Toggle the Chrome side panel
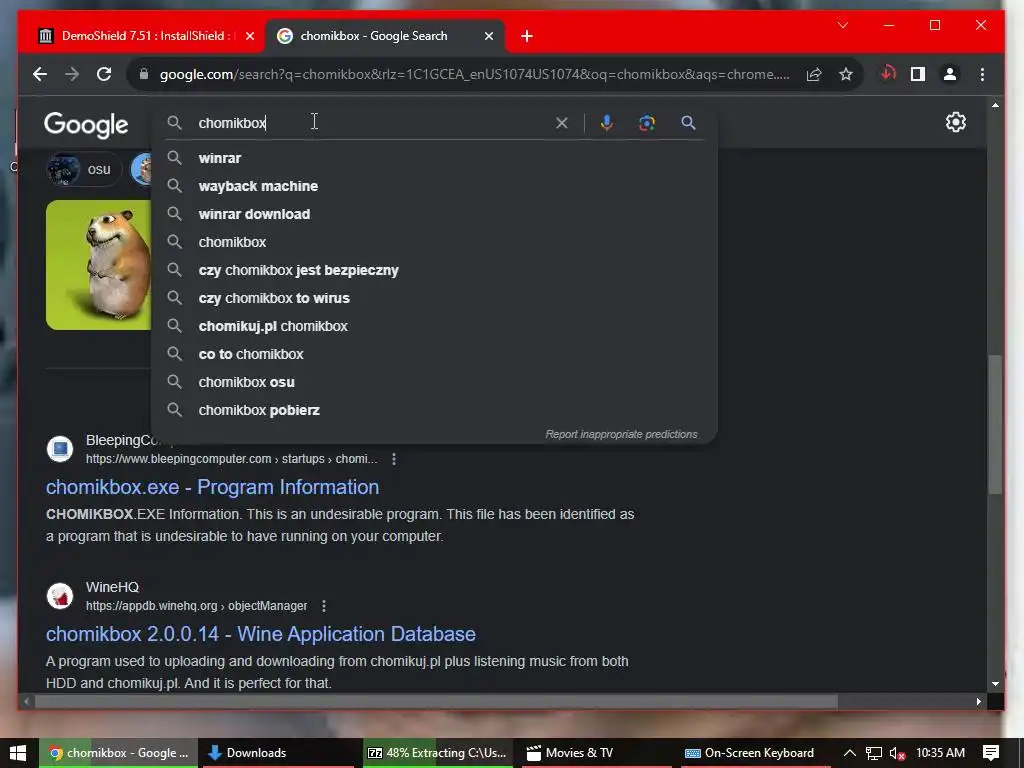 point(918,74)
